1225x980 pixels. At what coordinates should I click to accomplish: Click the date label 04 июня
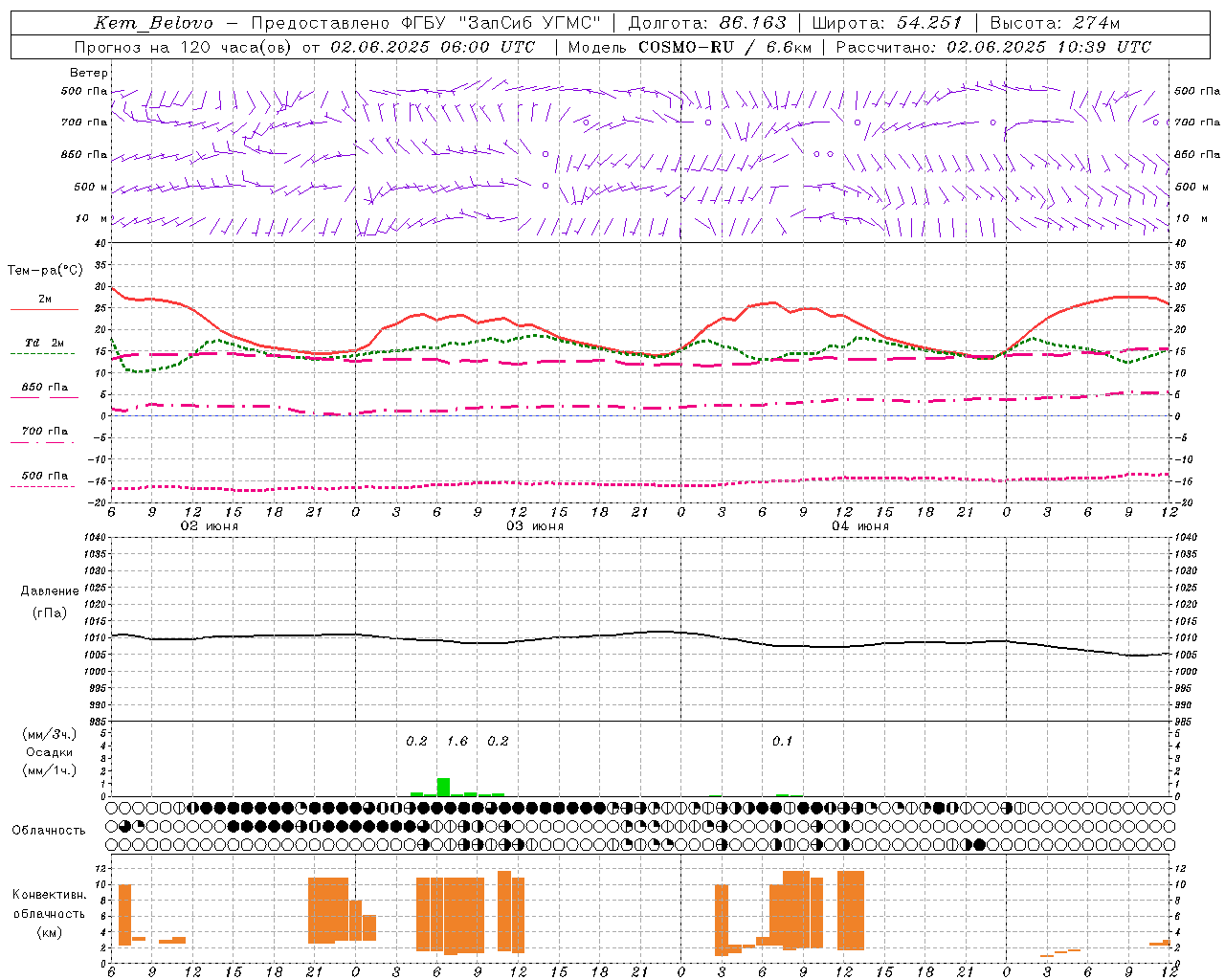pyautogui.click(x=860, y=526)
